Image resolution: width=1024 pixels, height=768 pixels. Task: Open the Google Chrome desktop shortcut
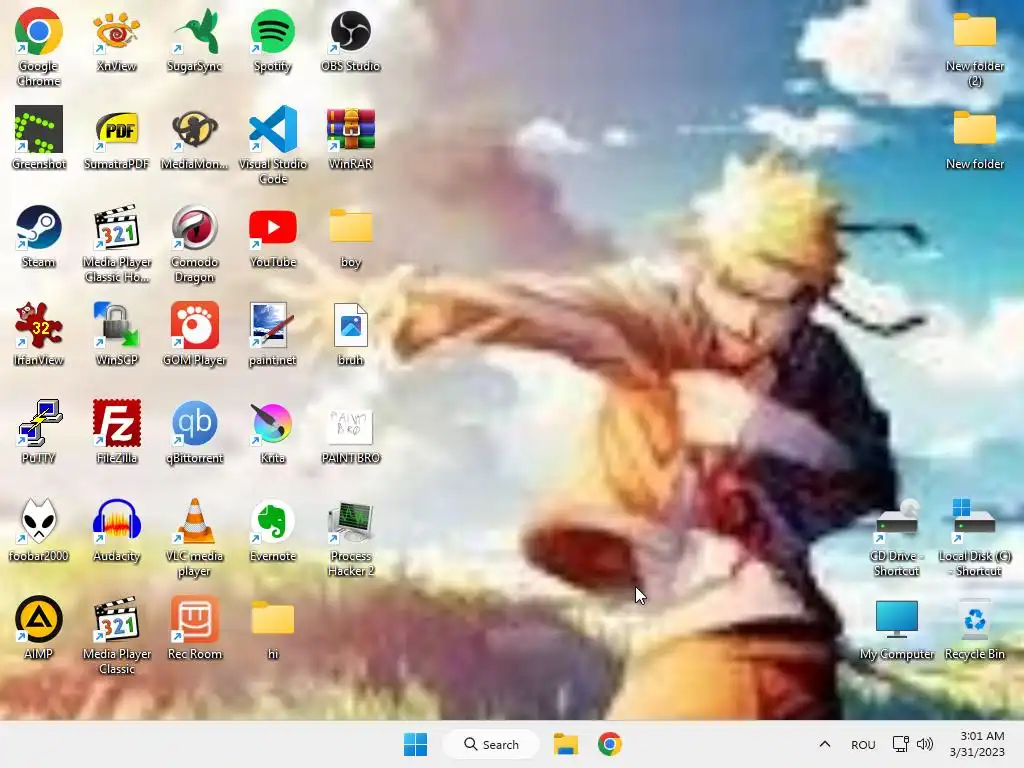[39, 31]
